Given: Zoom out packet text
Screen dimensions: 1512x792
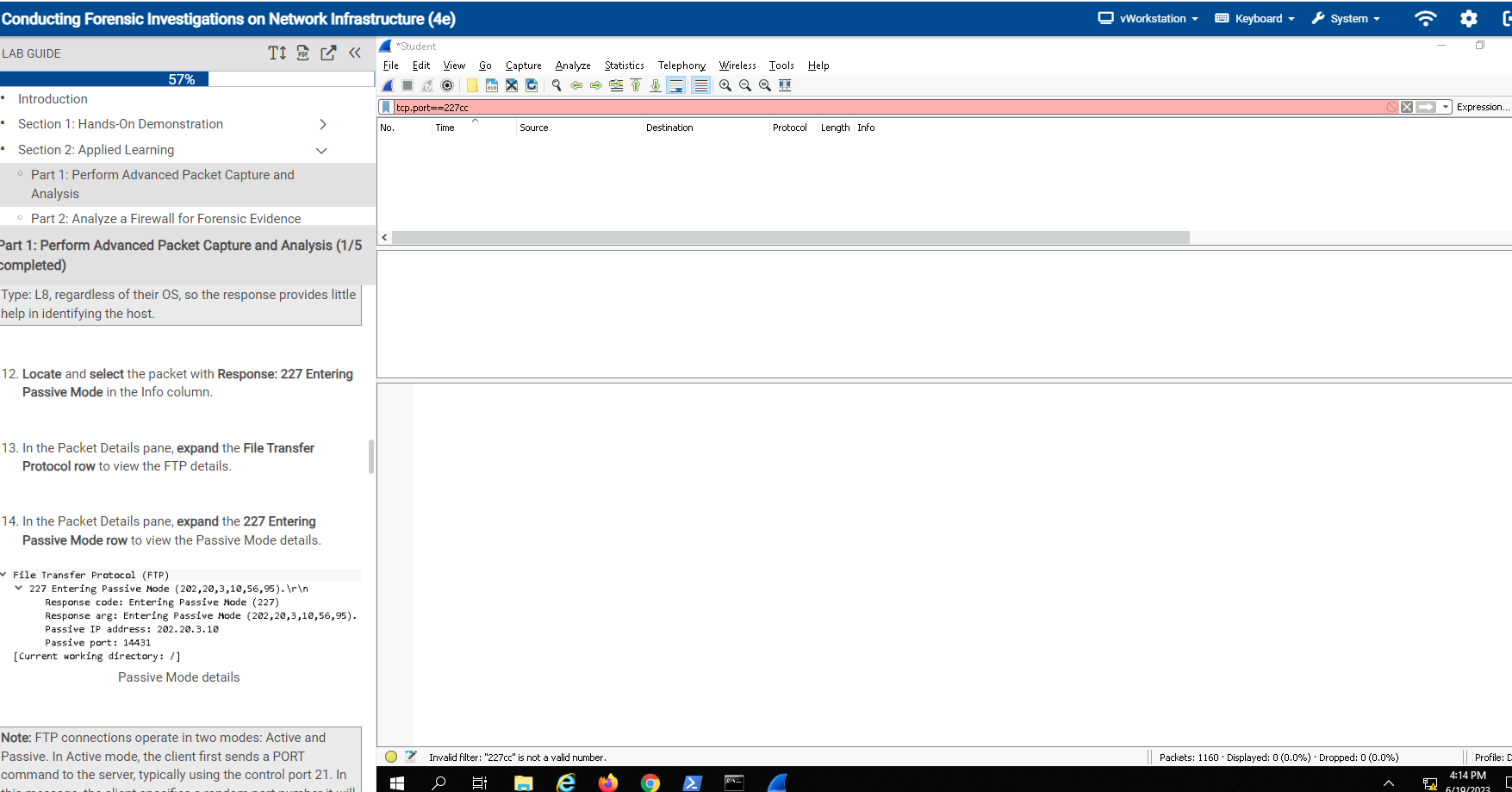Looking at the screenshot, I should (745, 85).
